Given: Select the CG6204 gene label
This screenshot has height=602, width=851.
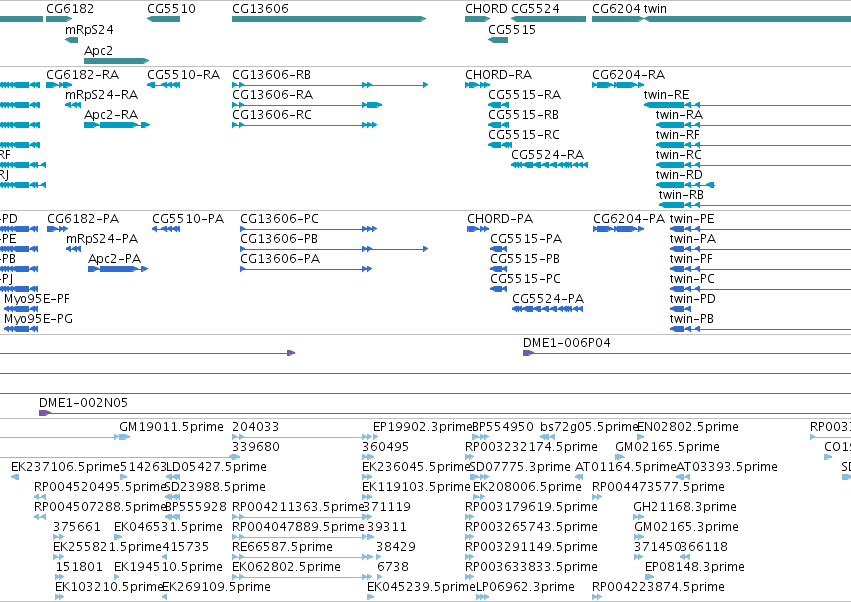Looking at the screenshot, I should click(x=616, y=9).
